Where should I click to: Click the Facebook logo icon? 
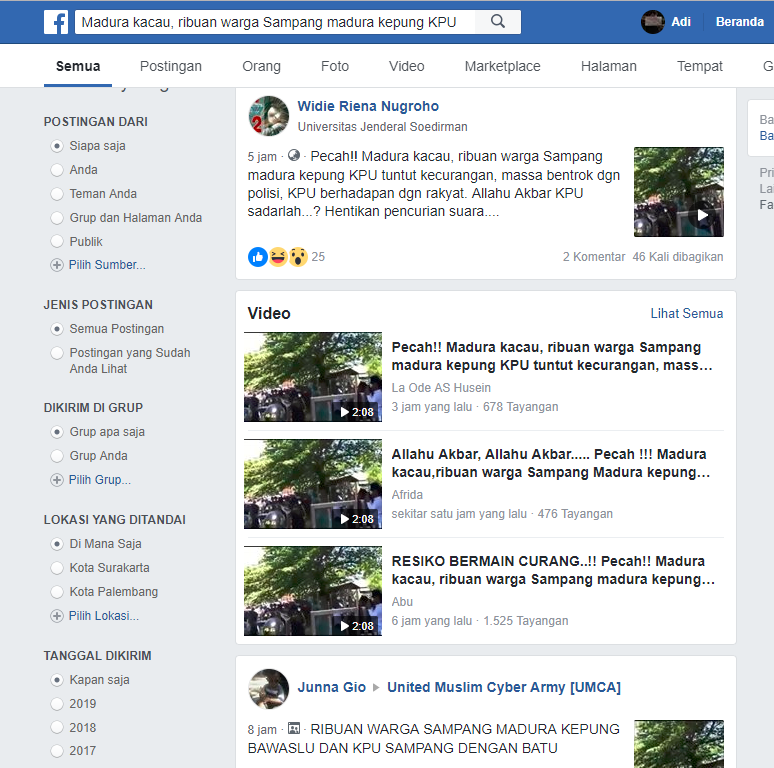tap(56, 22)
